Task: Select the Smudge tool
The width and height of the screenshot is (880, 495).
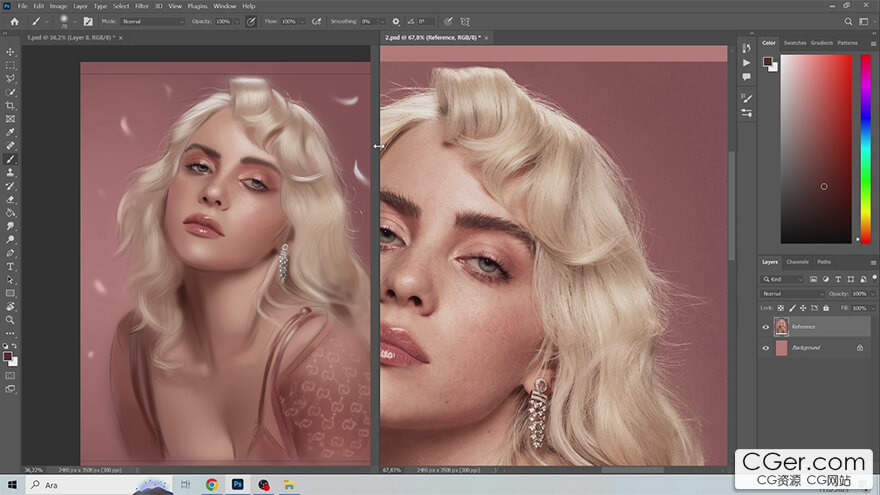Action: coord(10,226)
